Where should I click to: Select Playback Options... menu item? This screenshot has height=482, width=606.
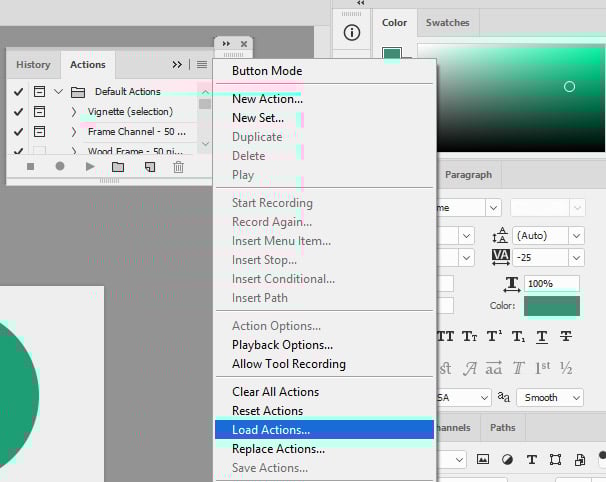click(283, 345)
